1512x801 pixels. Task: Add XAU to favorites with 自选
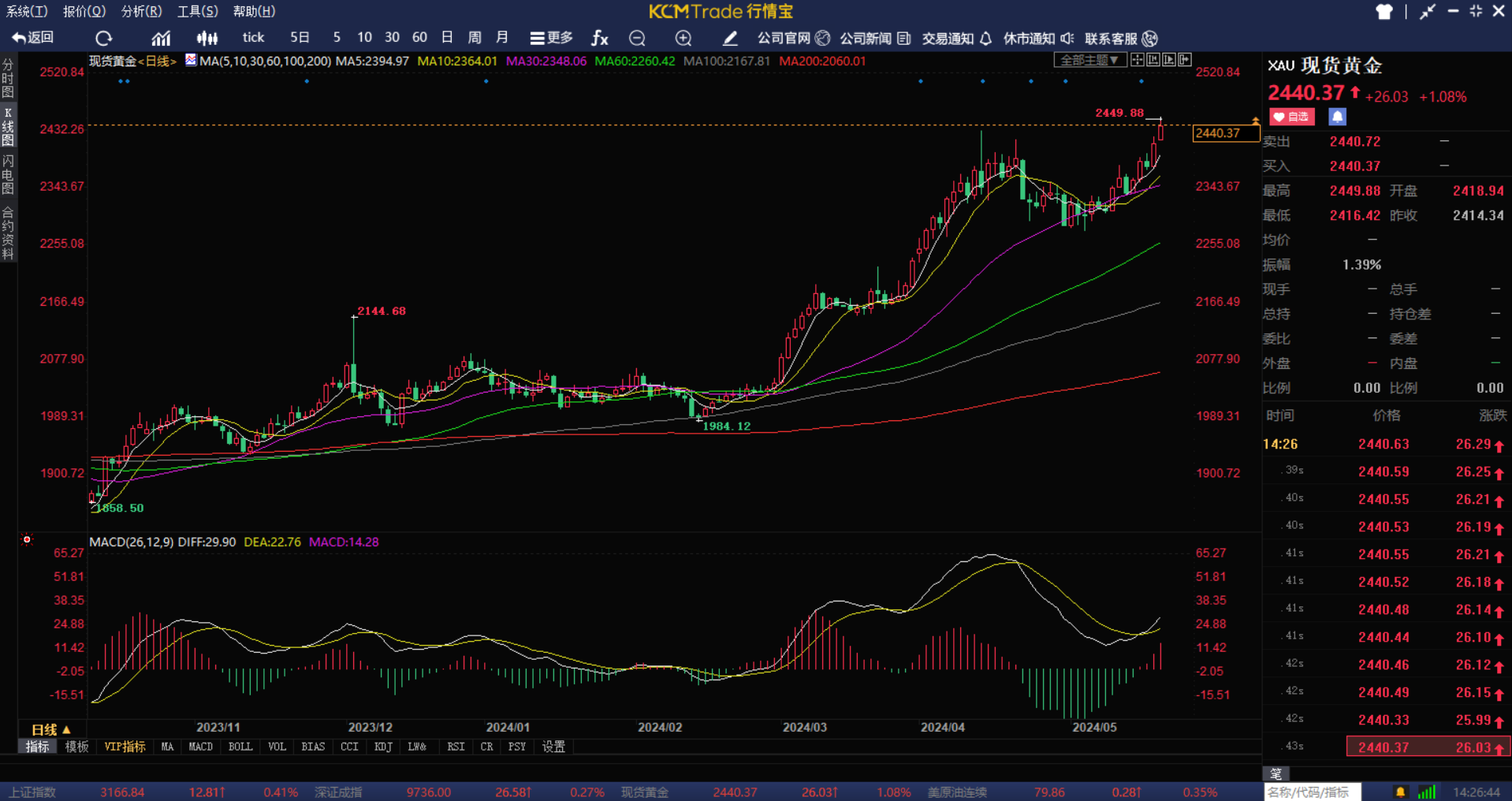[x=1291, y=117]
